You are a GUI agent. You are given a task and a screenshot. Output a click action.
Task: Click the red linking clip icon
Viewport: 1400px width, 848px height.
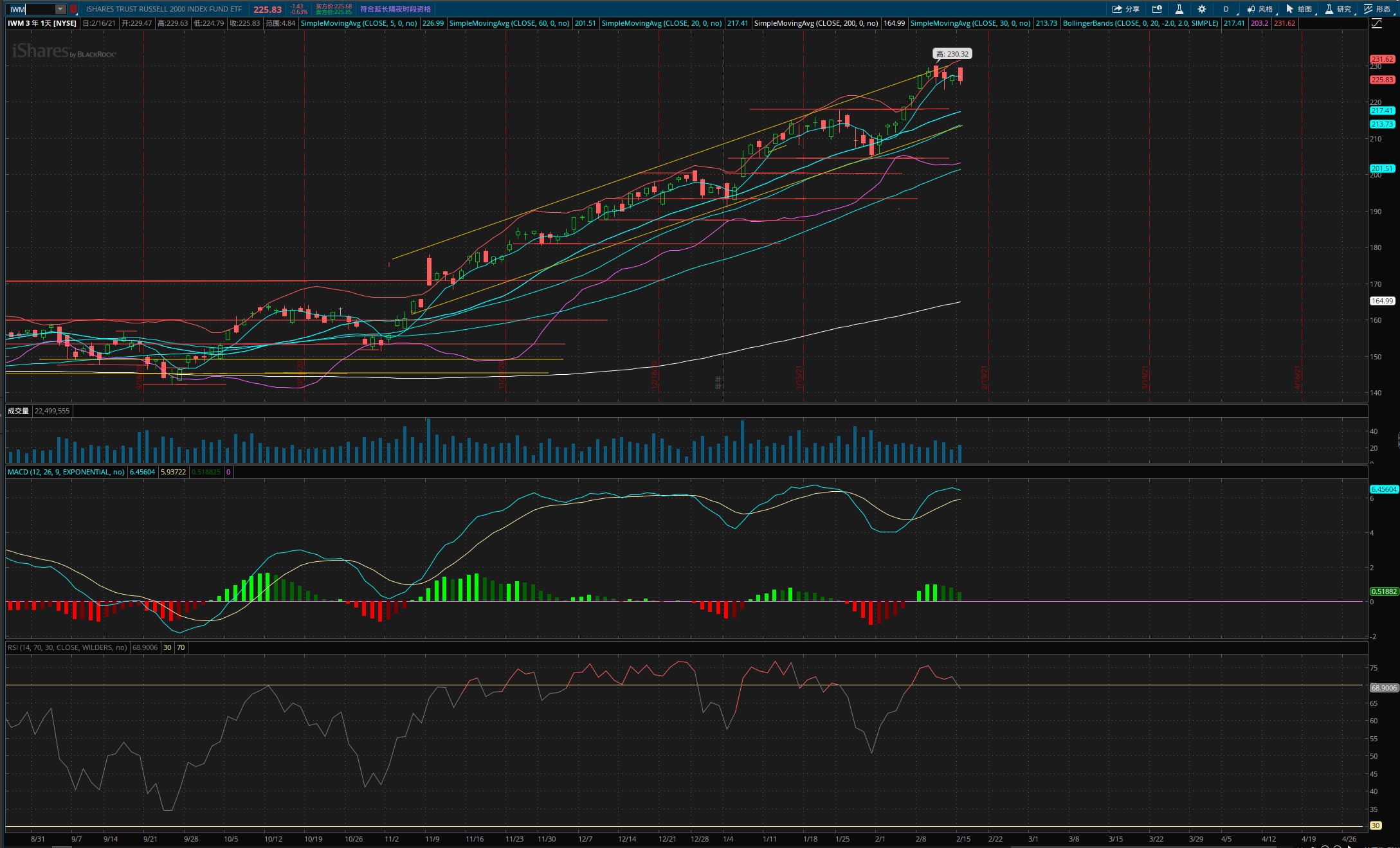73,9
